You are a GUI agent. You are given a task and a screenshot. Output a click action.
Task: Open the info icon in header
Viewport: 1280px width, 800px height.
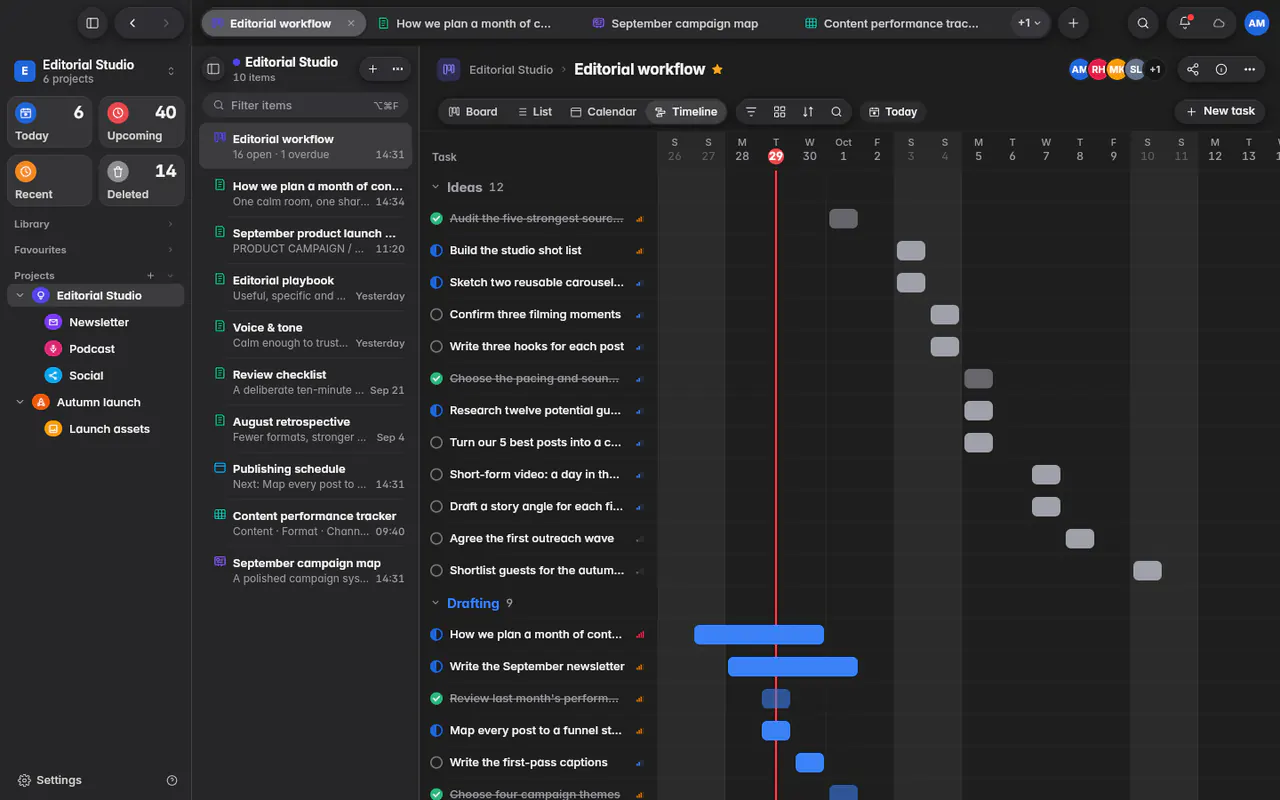(x=1221, y=69)
